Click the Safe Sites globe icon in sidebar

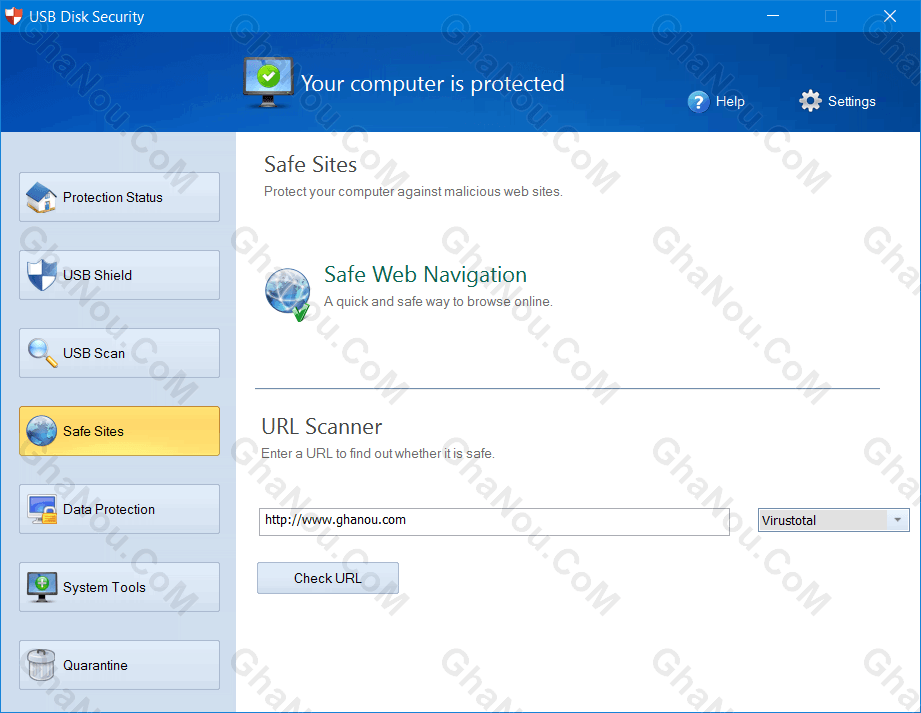click(41, 431)
